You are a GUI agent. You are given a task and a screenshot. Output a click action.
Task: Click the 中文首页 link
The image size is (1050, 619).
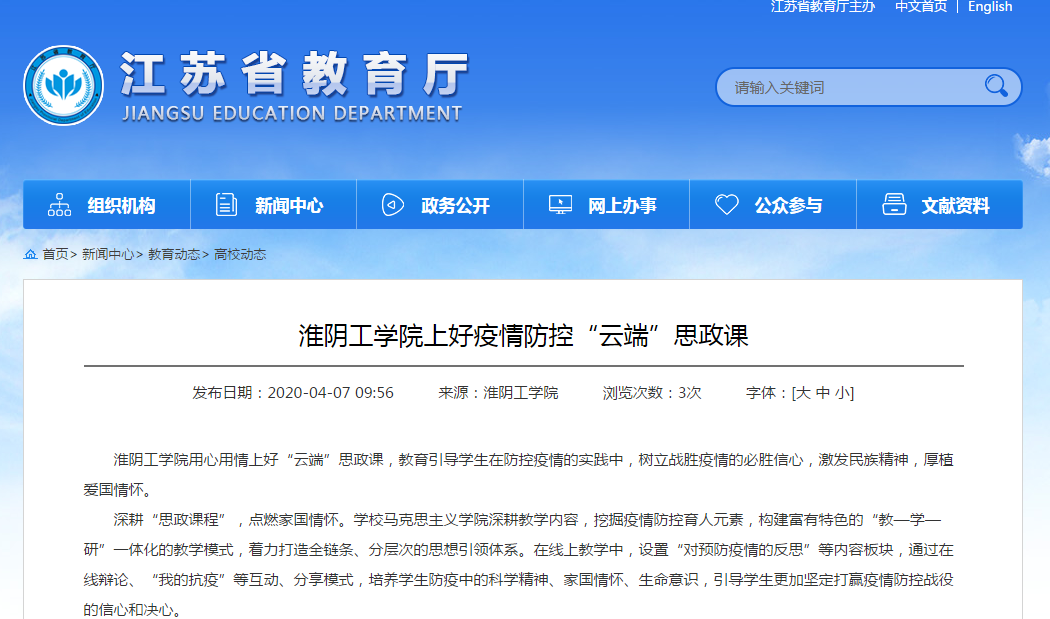point(920,7)
